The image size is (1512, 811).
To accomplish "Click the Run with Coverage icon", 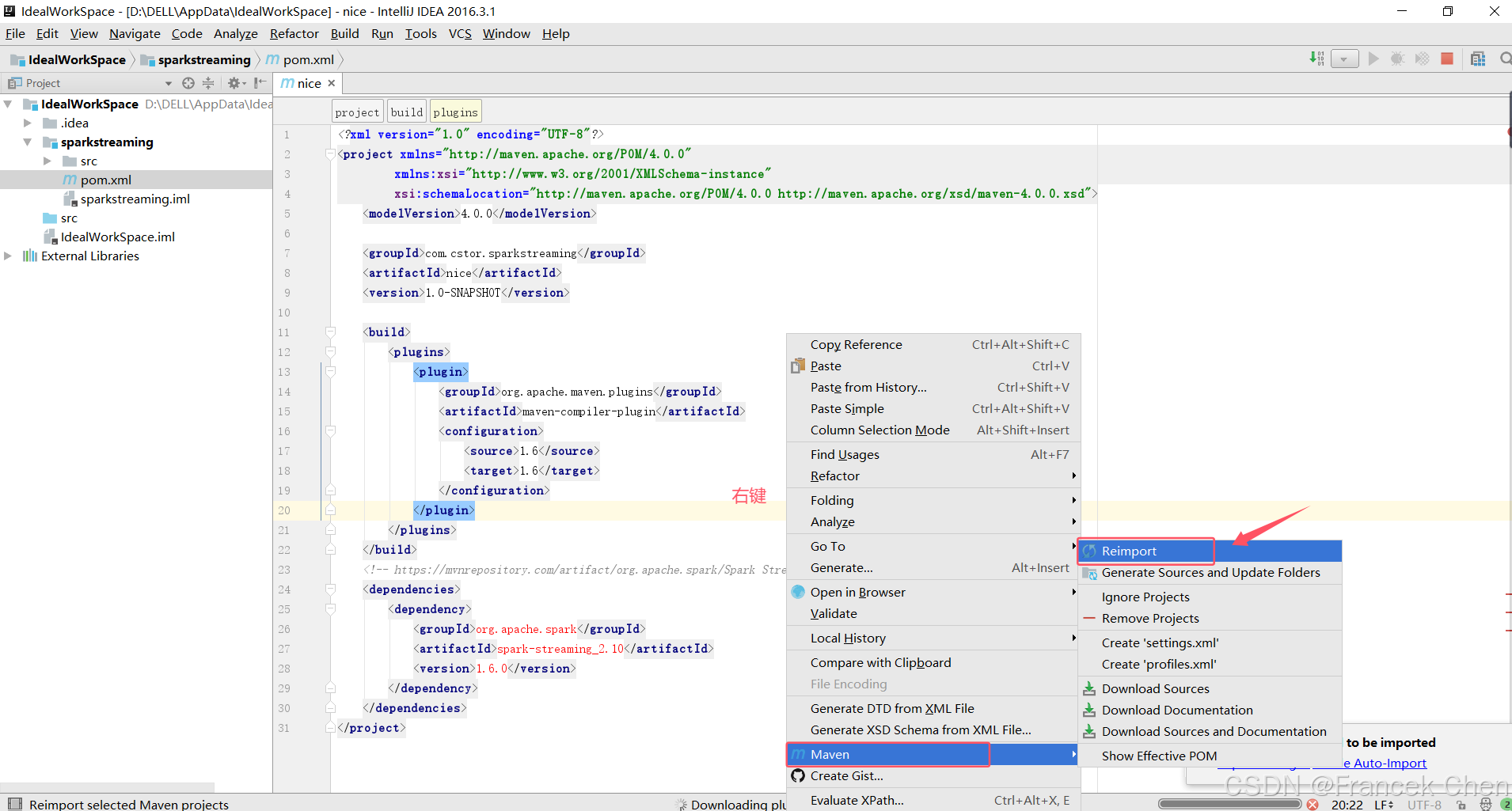I will coord(1422,59).
